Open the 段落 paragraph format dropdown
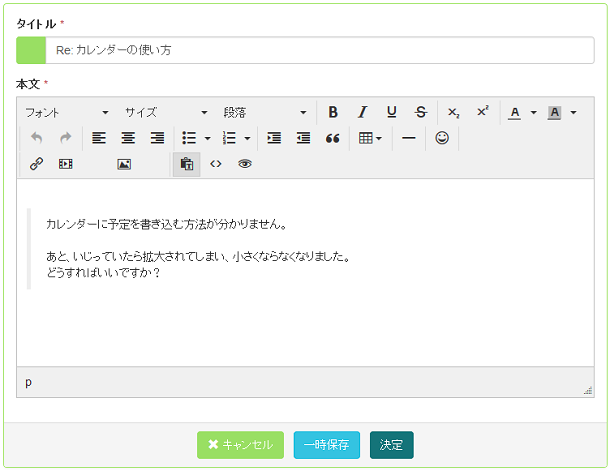This screenshot has height=471, width=610. click(x=264, y=113)
